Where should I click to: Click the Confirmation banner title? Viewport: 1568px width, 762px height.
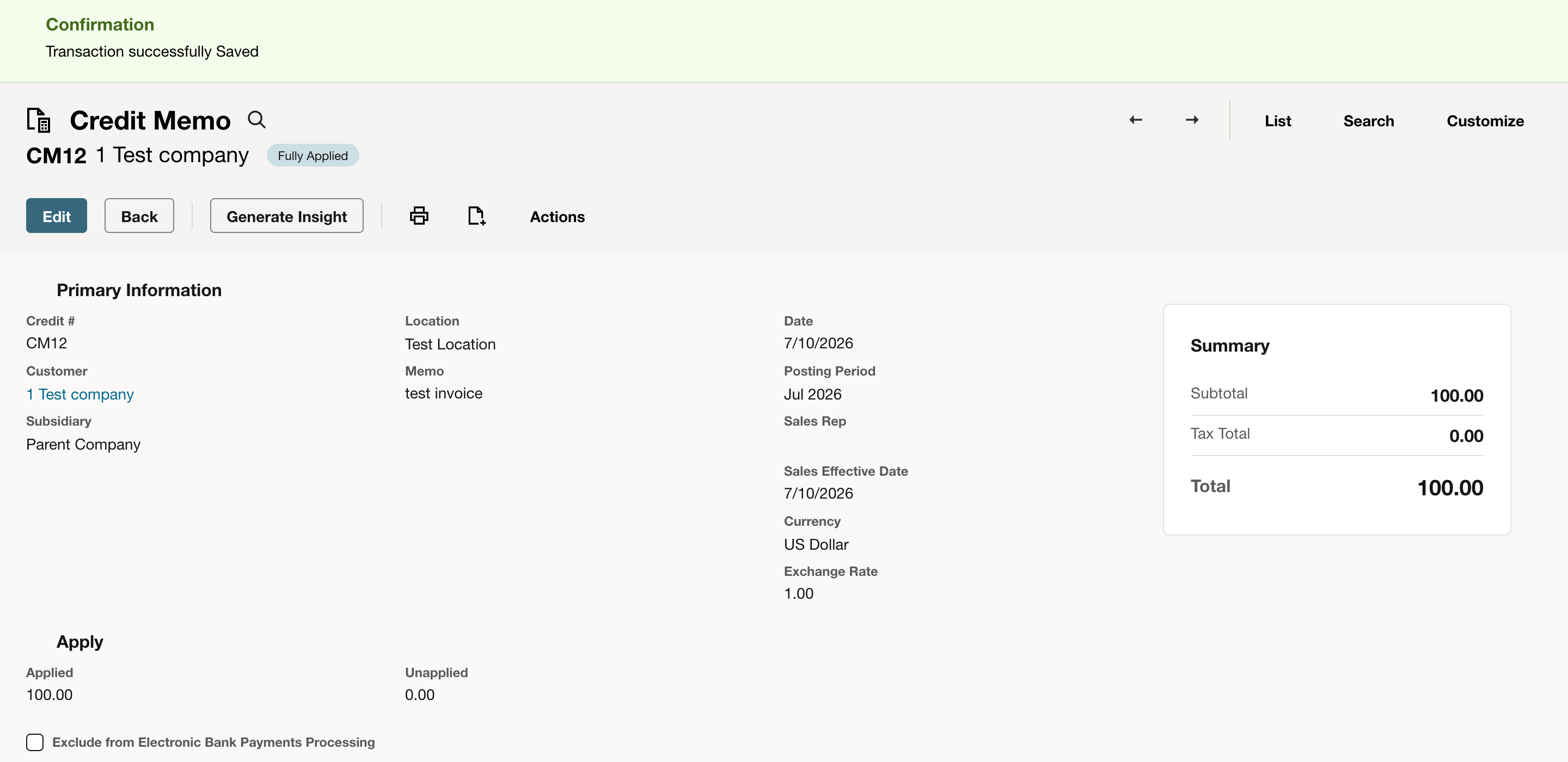pyautogui.click(x=100, y=24)
